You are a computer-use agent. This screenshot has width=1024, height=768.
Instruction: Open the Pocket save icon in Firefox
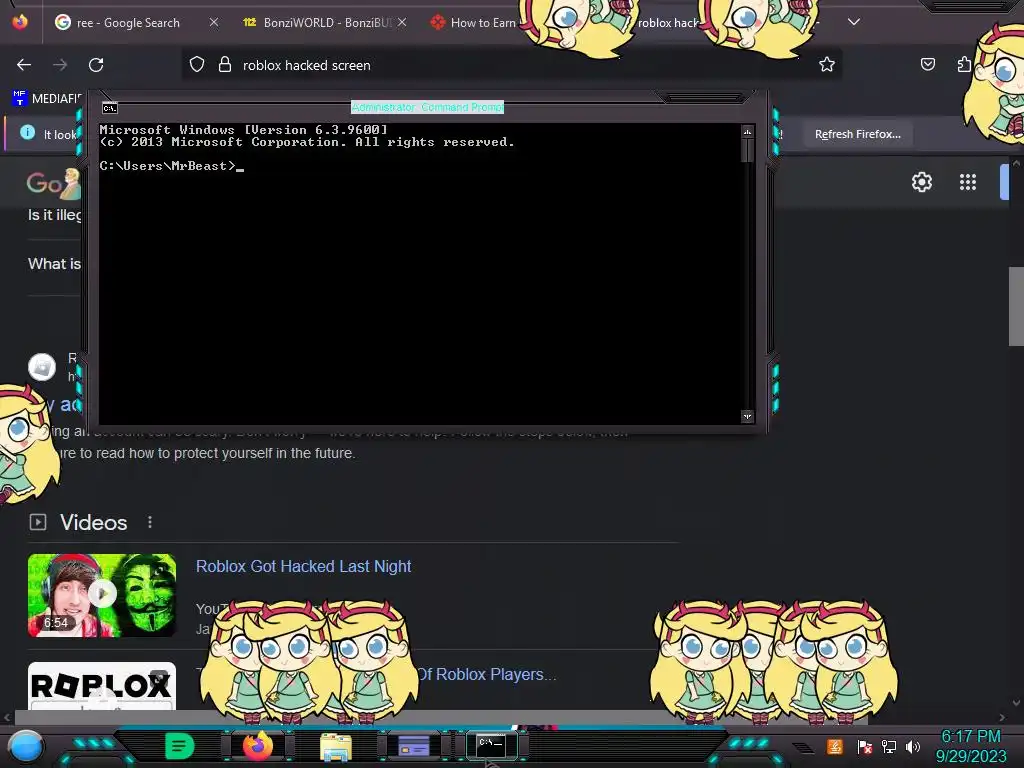pos(927,64)
